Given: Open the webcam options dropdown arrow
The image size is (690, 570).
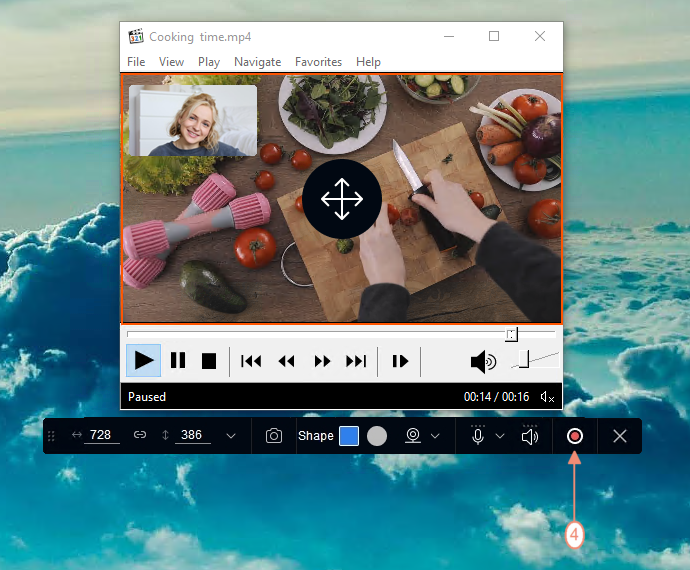Looking at the screenshot, I should pyautogui.click(x=435, y=436).
